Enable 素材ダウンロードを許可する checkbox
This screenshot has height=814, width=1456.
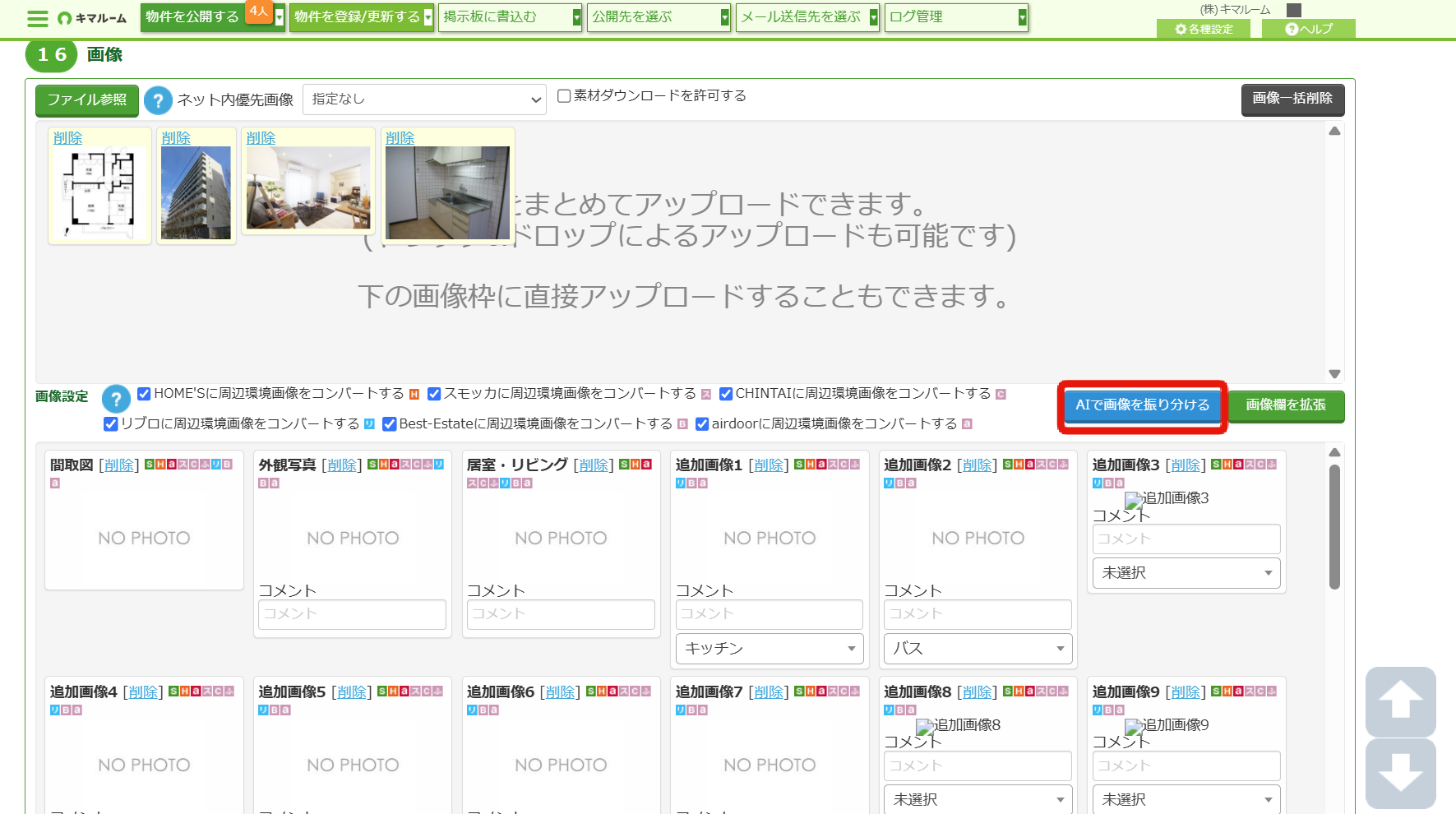[564, 96]
